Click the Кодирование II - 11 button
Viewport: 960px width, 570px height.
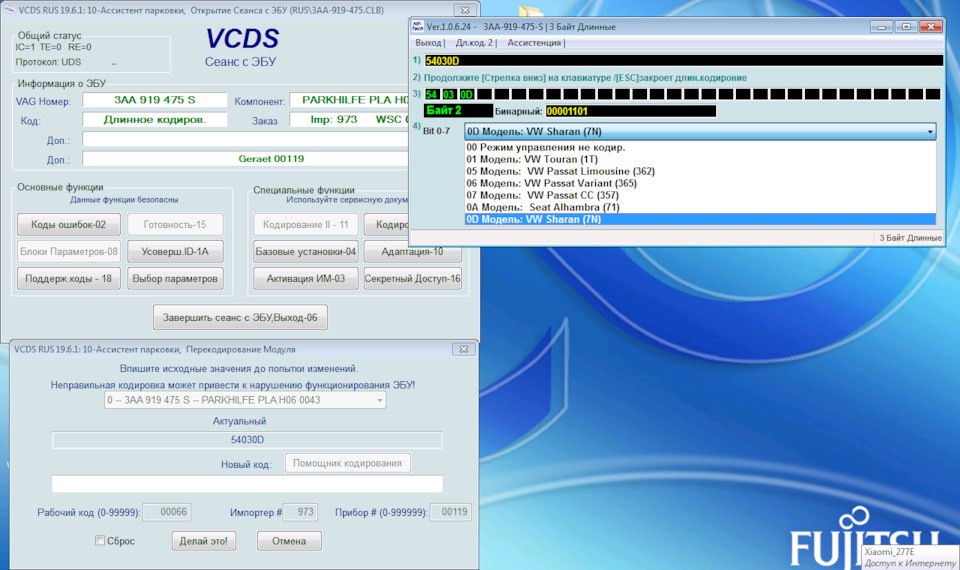[306, 225]
